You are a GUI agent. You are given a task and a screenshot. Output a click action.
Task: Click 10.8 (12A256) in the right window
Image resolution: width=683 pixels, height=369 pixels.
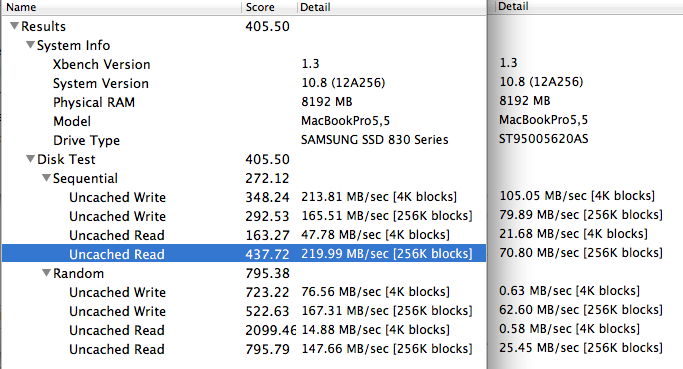click(x=541, y=82)
